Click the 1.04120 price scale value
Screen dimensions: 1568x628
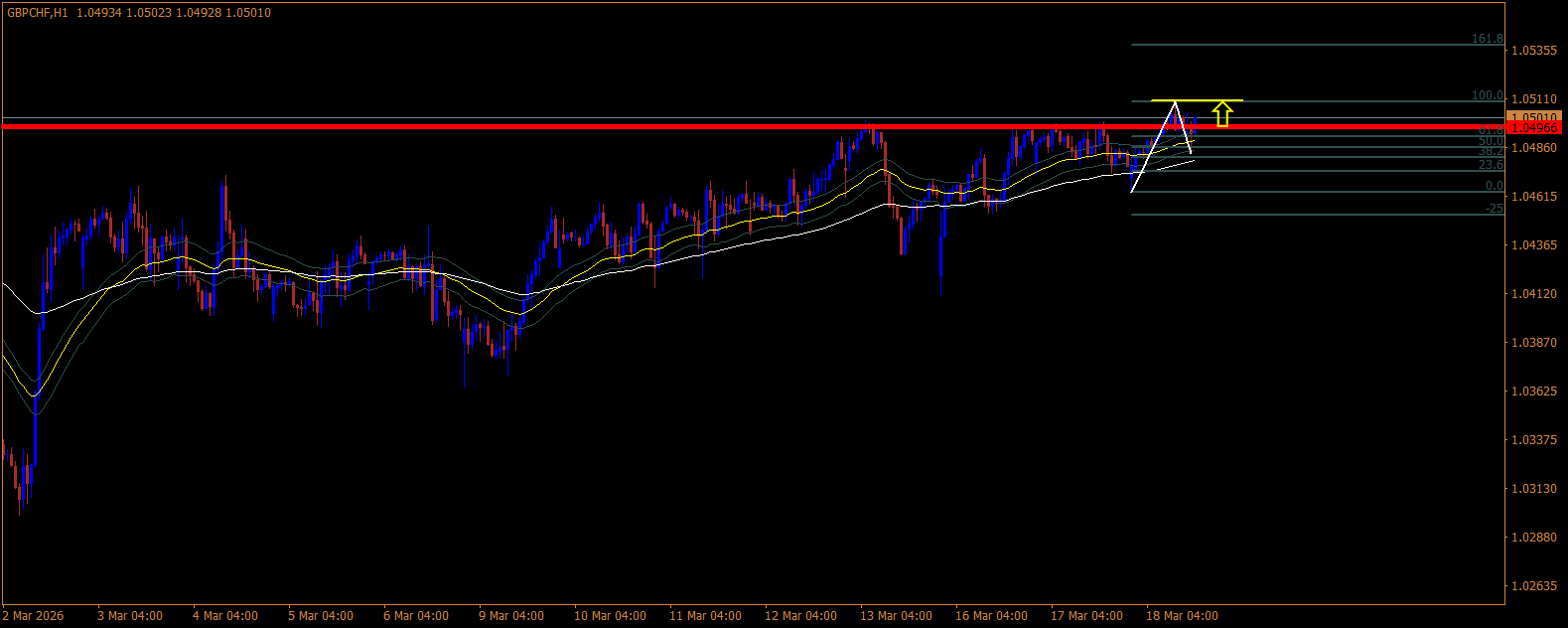(x=1534, y=293)
